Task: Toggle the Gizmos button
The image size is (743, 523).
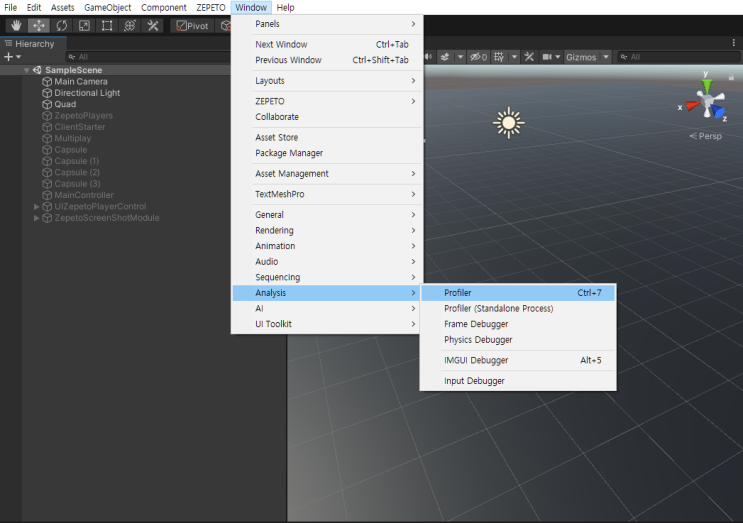Action: click(581, 57)
